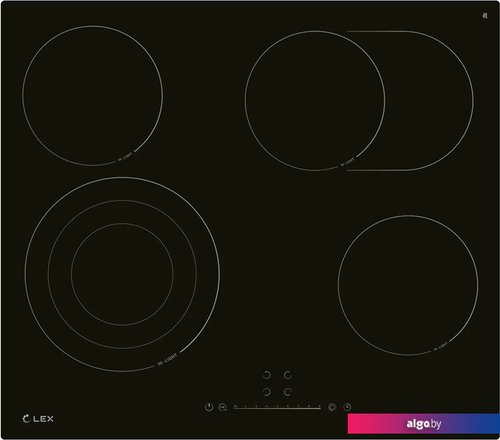Select the front-left zone selector icon

(267, 392)
